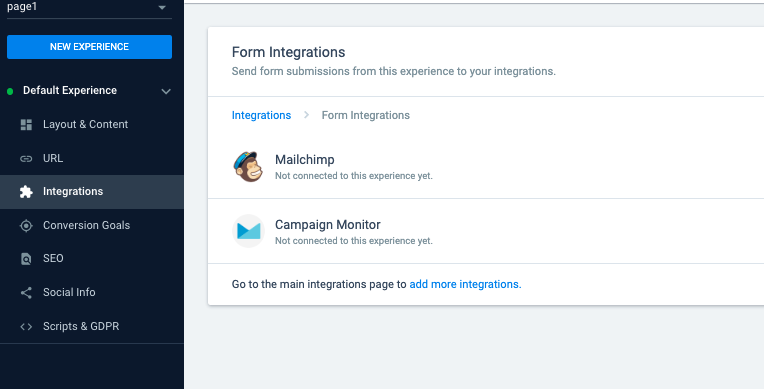Image resolution: width=764 pixels, height=389 pixels.
Task: Click the Social Info share icon
Action: pos(26,292)
